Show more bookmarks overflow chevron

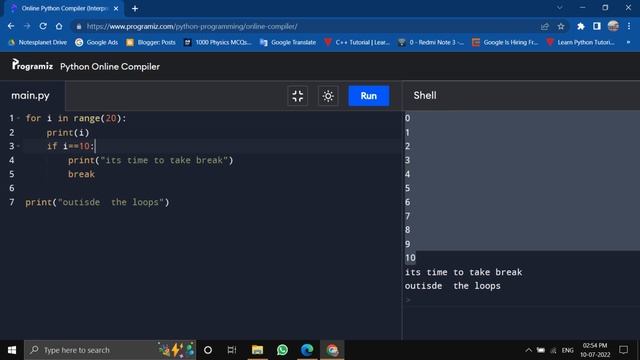pyautogui.click(x=629, y=42)
